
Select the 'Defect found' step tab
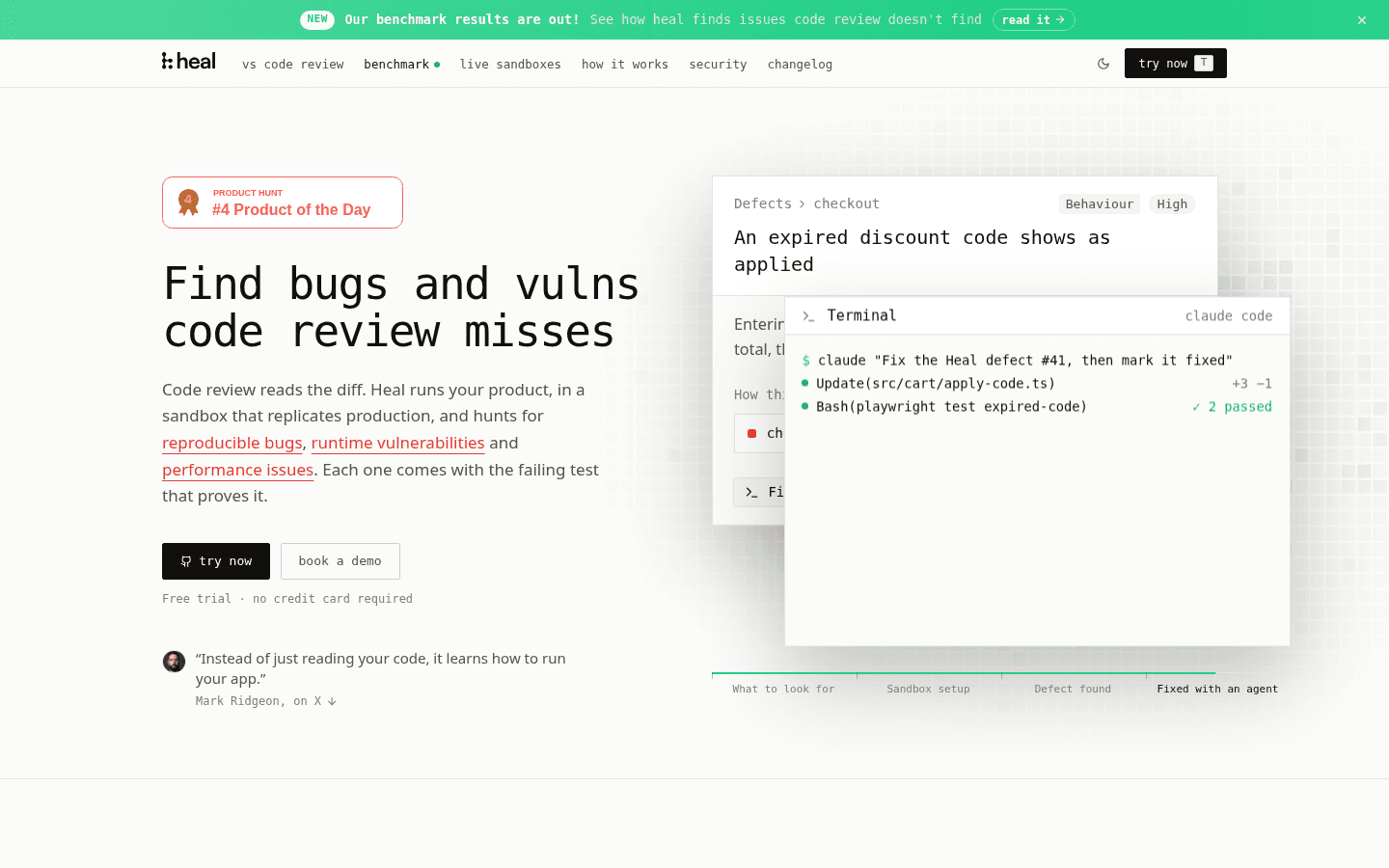(x=1073, y=689)
